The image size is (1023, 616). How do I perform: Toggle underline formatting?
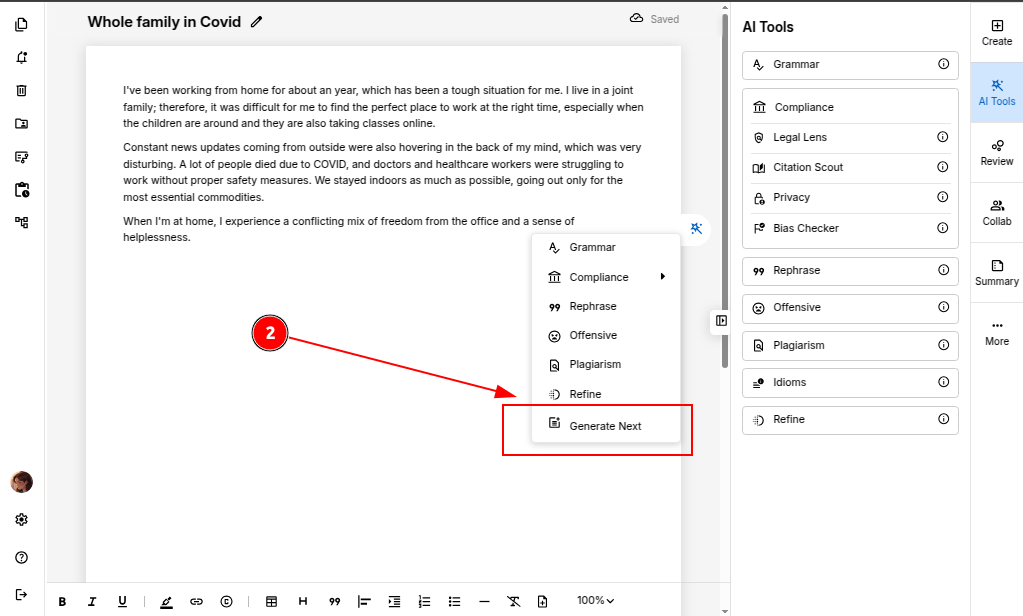click(122, 601)
